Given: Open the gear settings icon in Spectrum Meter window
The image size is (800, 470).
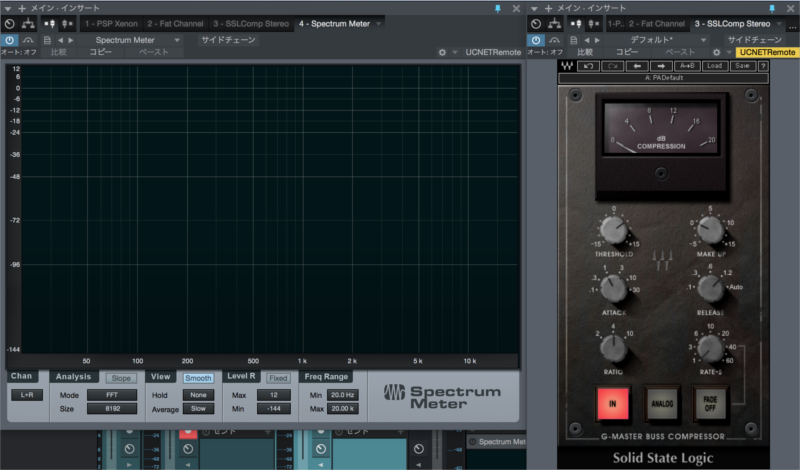Looking at the screenshot, I should (442, 52).
